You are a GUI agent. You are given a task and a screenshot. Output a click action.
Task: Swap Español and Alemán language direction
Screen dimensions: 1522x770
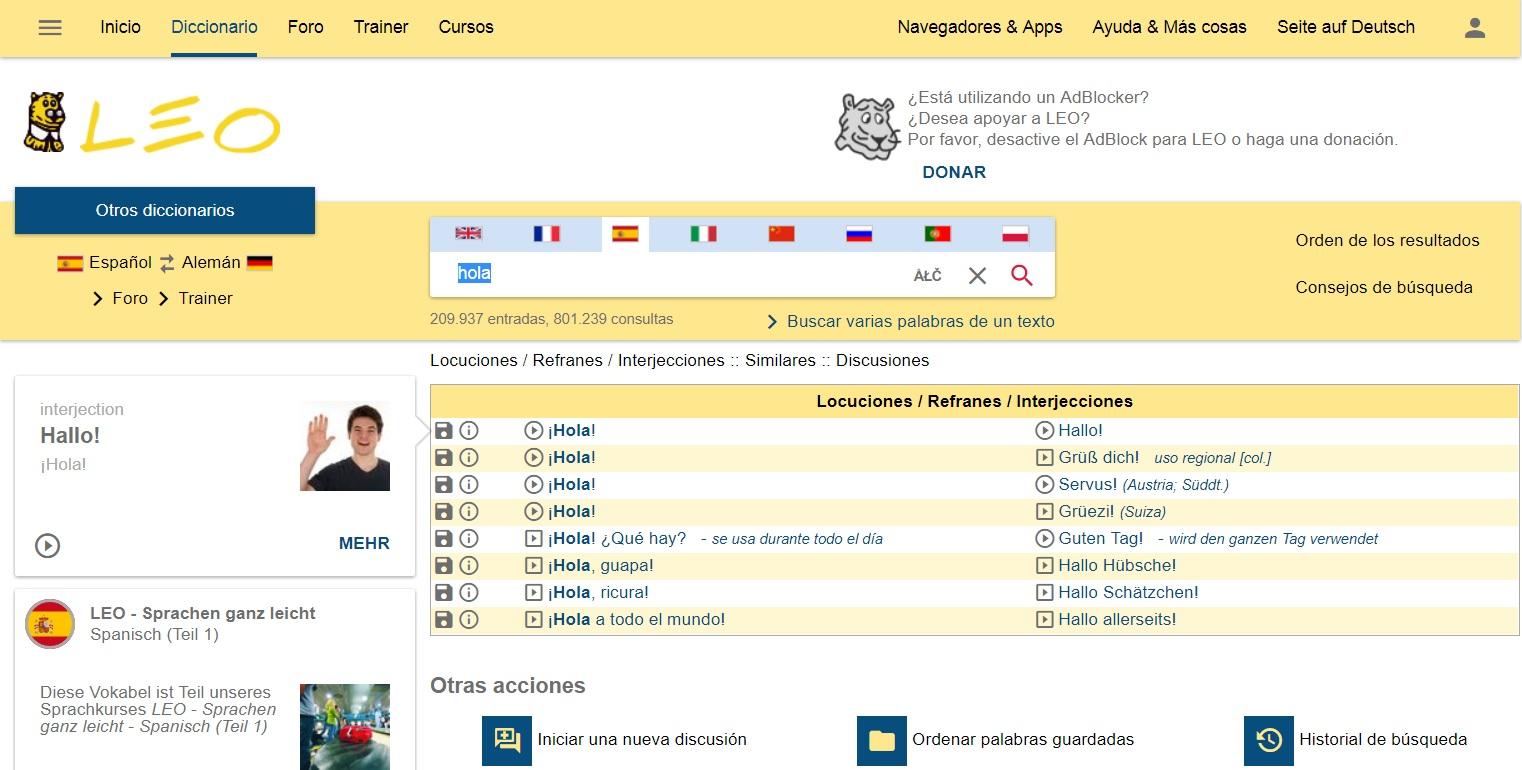point(167,263)
